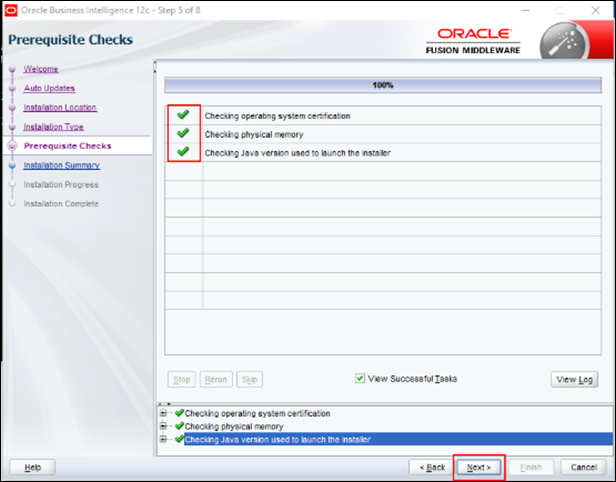The image size is (616, 482).
Task: Open the Auto Updates step
Action: tap(49, 88)
